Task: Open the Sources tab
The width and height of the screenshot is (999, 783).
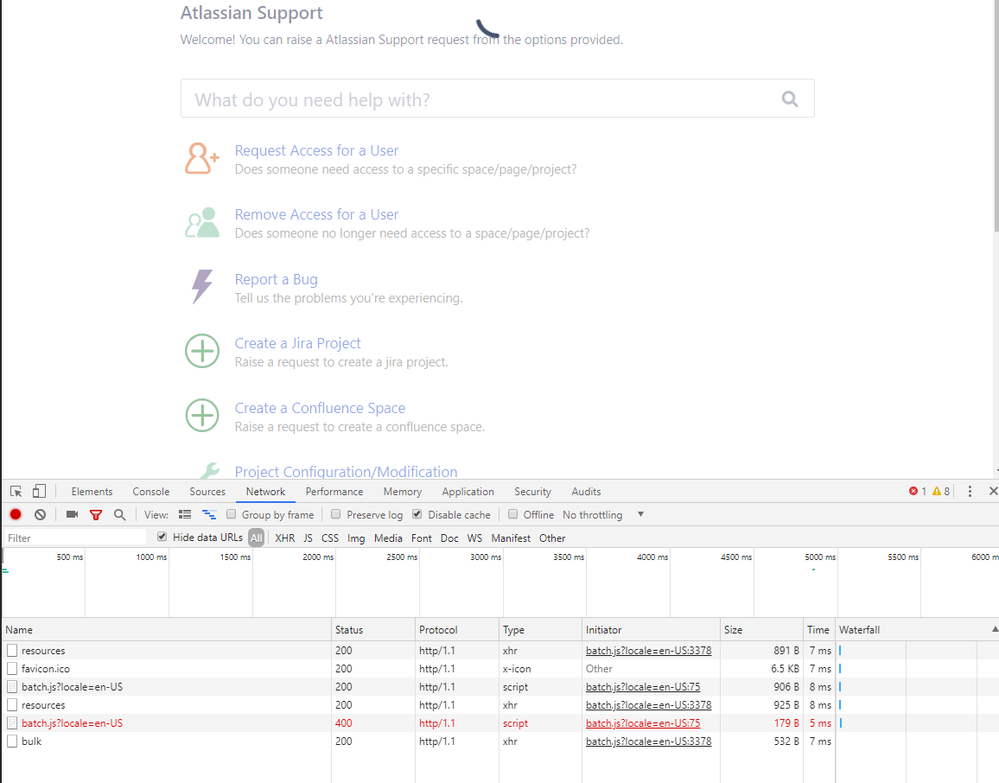Action: pos(207,491)
